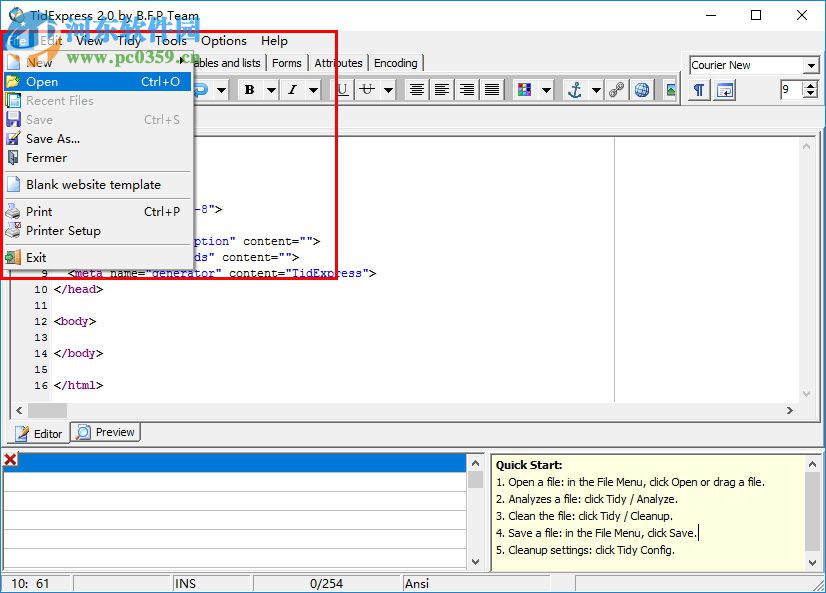Image resolution: width=826 pixels, height=593 pixels.
Task: Click Blank website template menu entry
Action: (93, 185)
